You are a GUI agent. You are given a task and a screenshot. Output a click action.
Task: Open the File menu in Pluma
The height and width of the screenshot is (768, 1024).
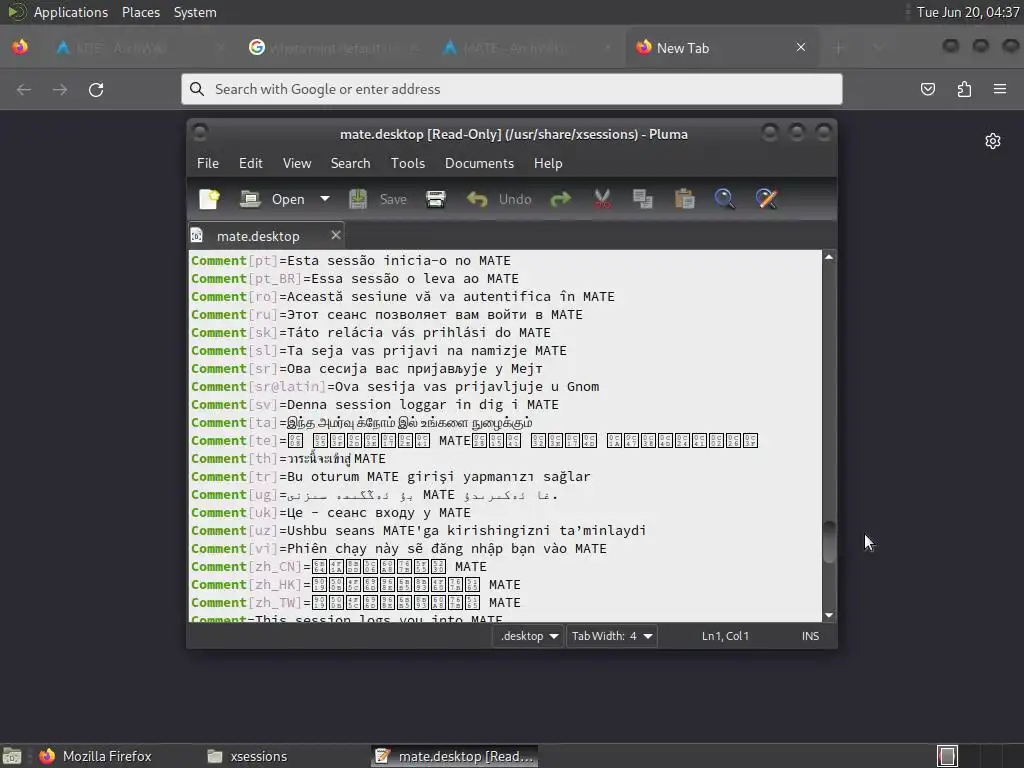[208, 163]
